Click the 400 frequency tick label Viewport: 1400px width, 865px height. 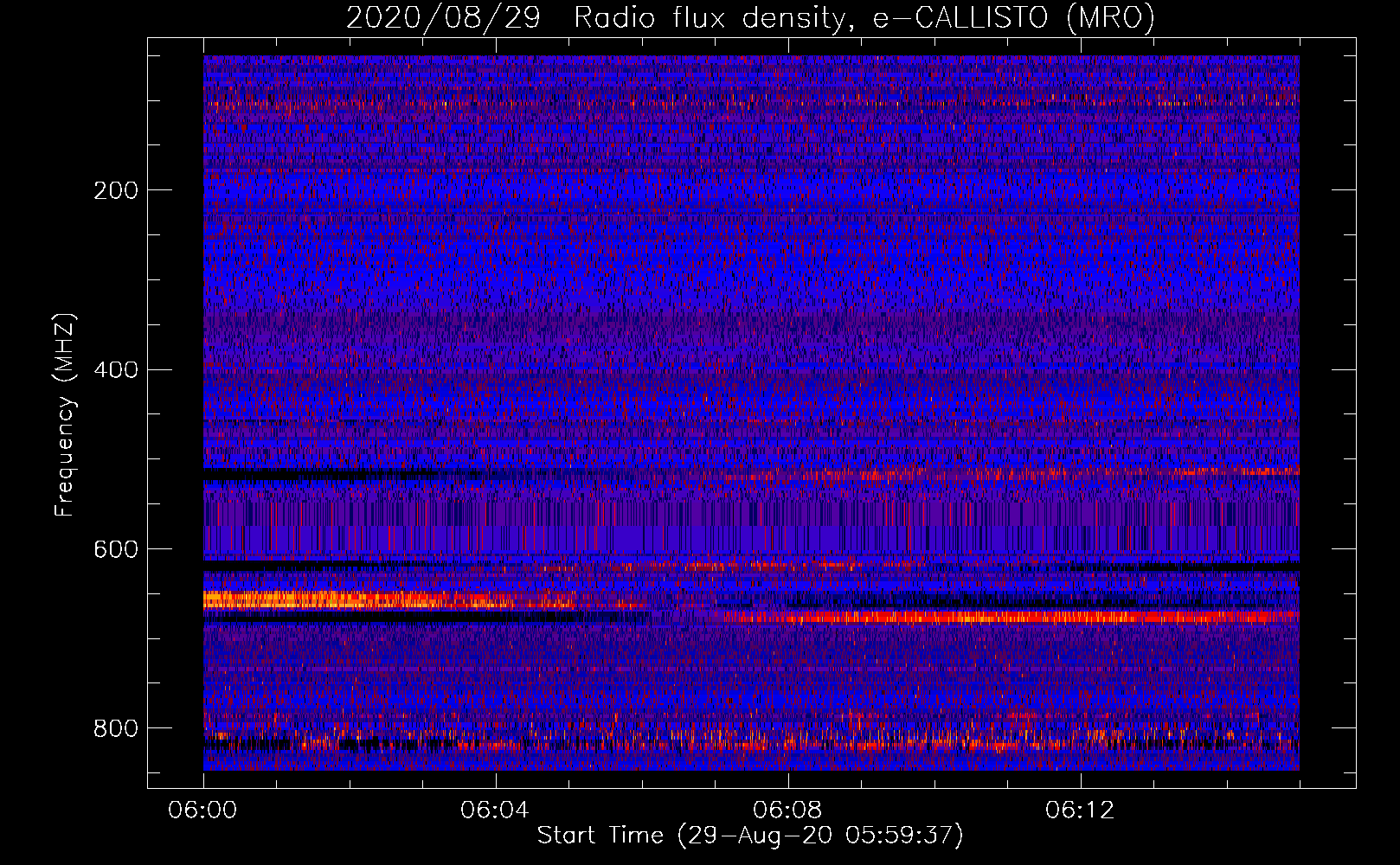pos(116,370)
